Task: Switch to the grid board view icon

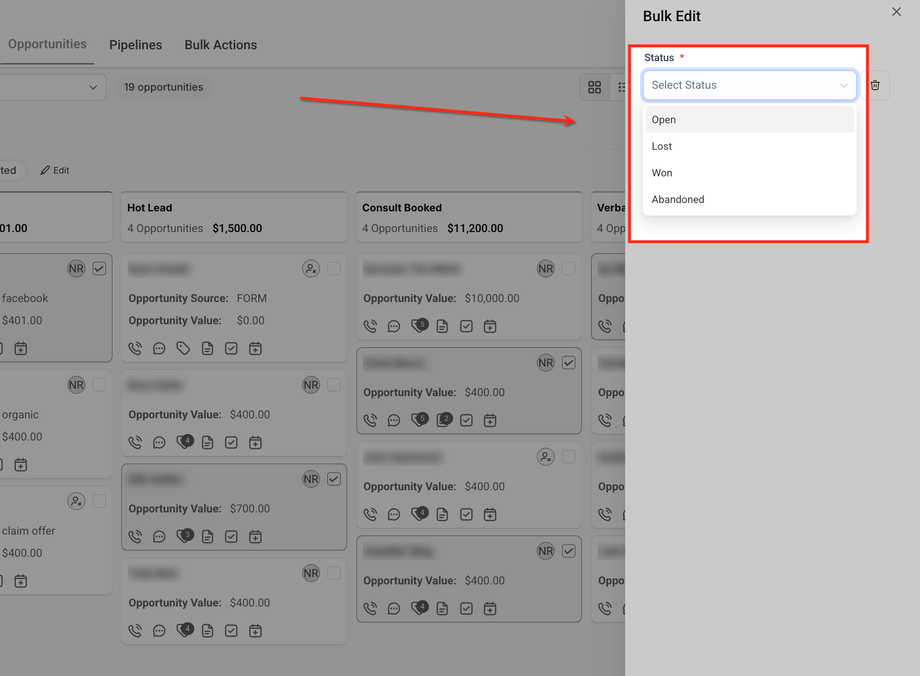Action: [x=595, y=87]
